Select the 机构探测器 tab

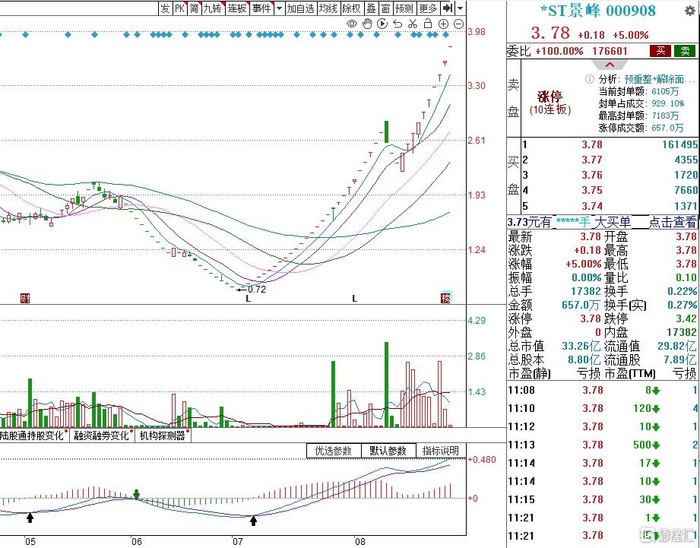(x=163, y=436)
